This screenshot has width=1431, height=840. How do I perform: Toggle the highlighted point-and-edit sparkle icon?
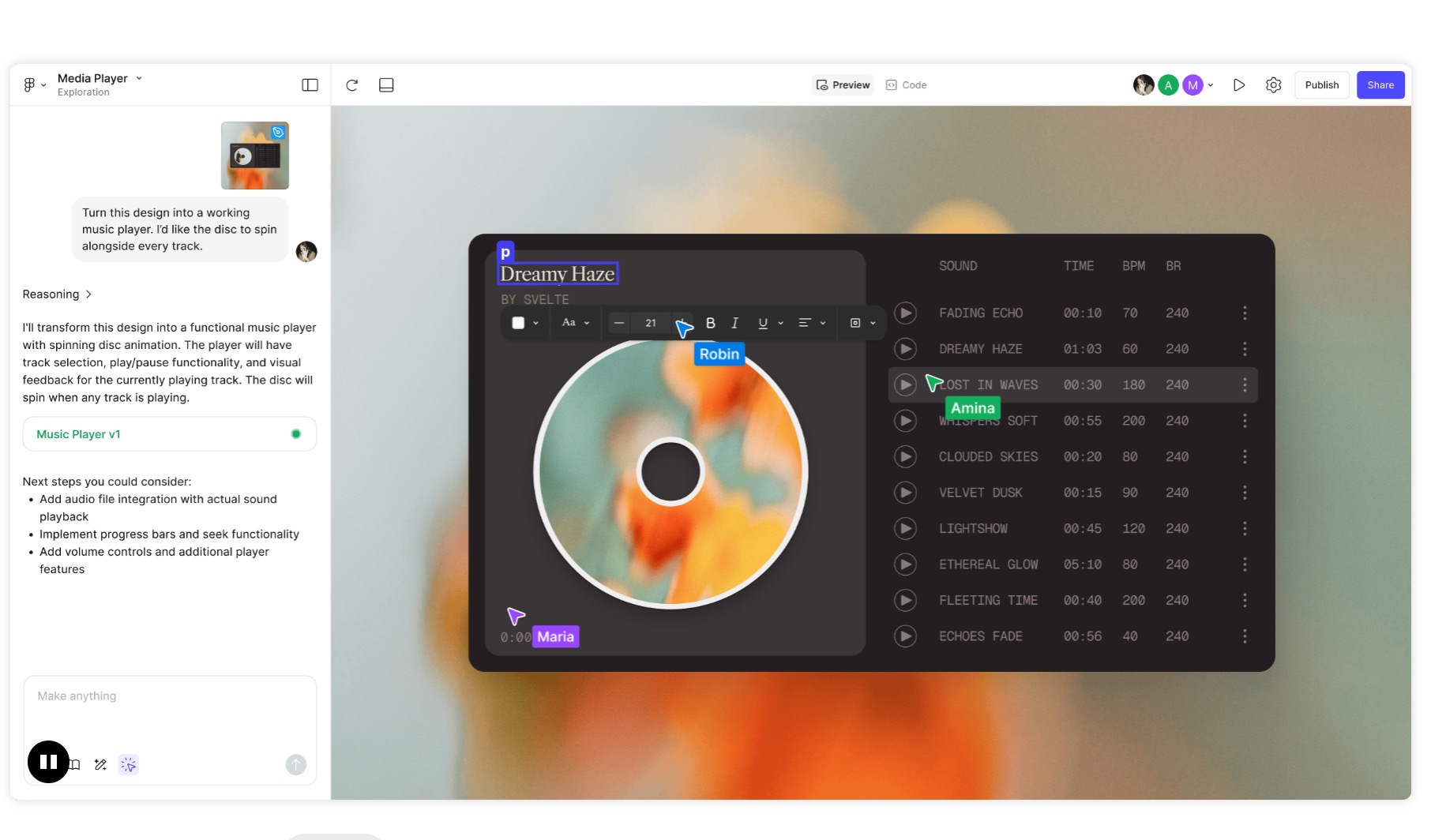click(128, 764)
